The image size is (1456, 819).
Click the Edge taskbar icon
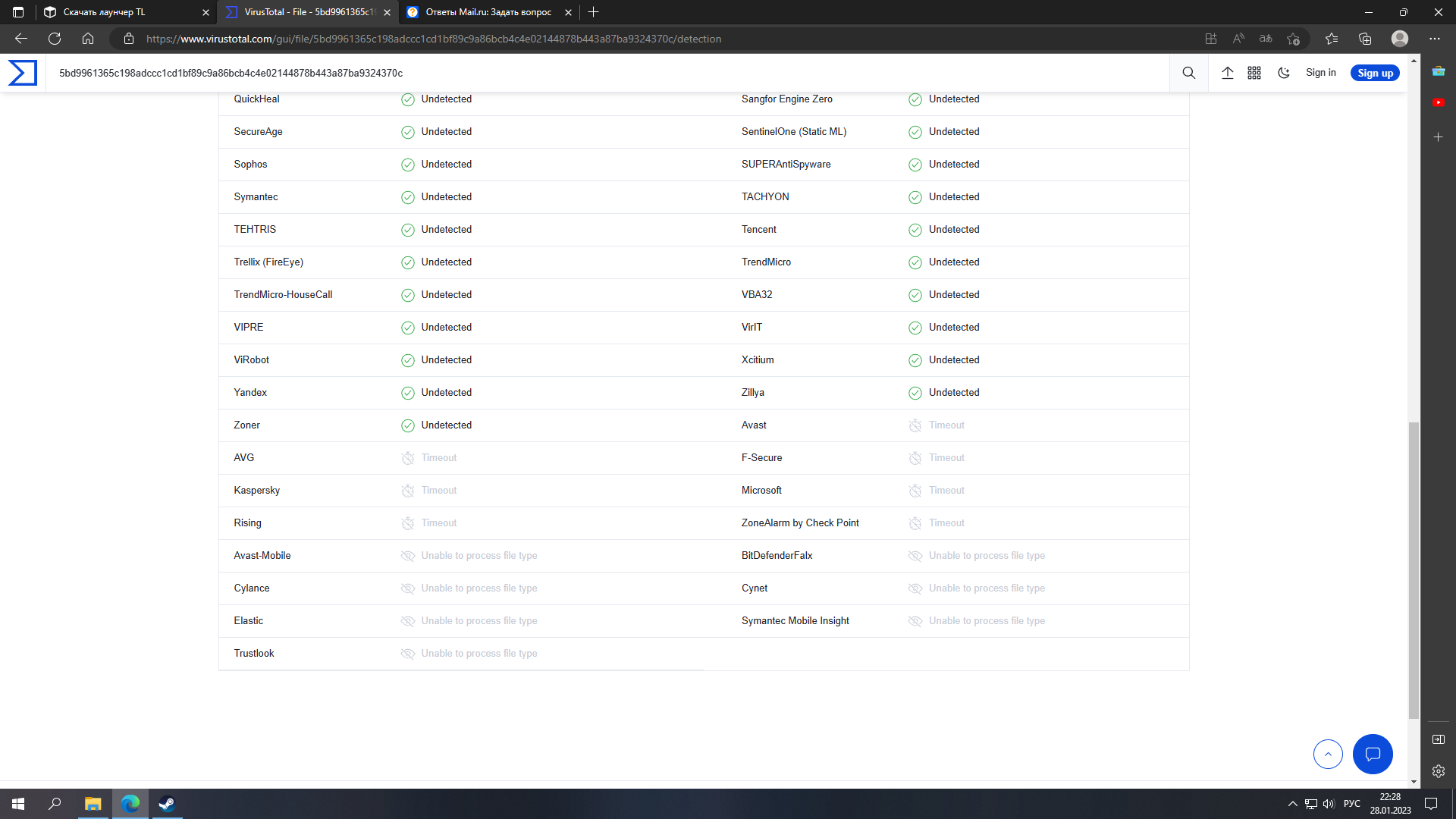click(130, 804)
